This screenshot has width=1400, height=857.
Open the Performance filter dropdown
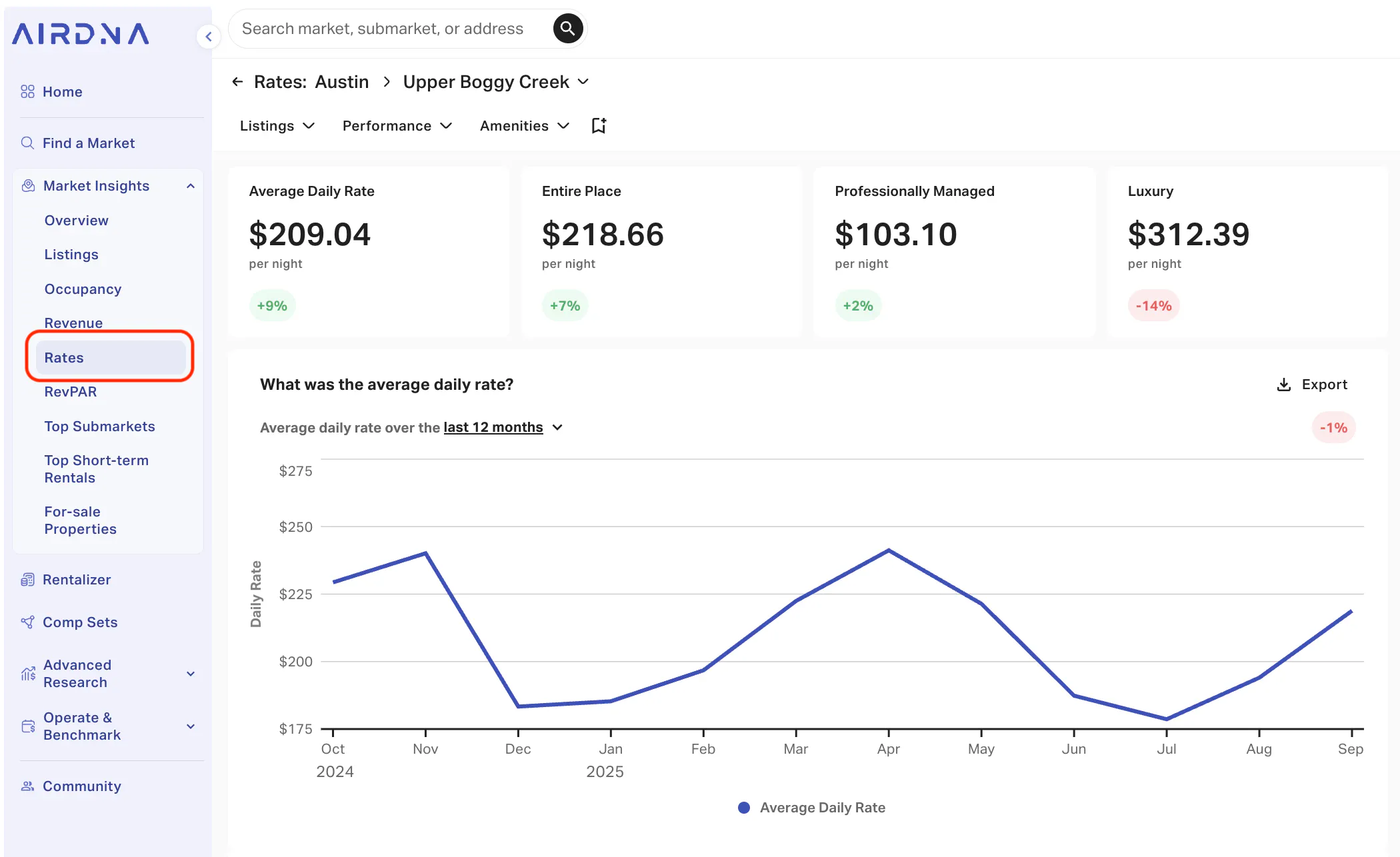(x=397, y=126)
